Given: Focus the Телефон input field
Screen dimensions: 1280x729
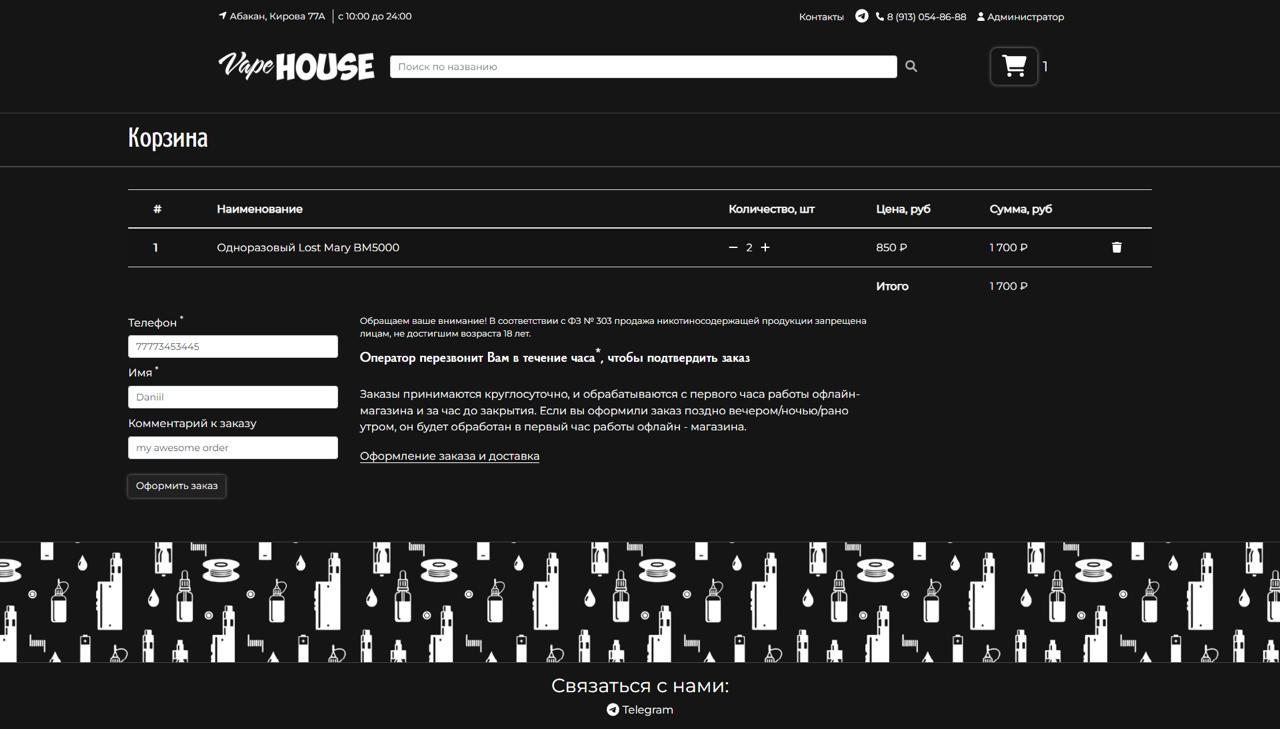Looking at the screenshot, I should [x=232, y=346].
